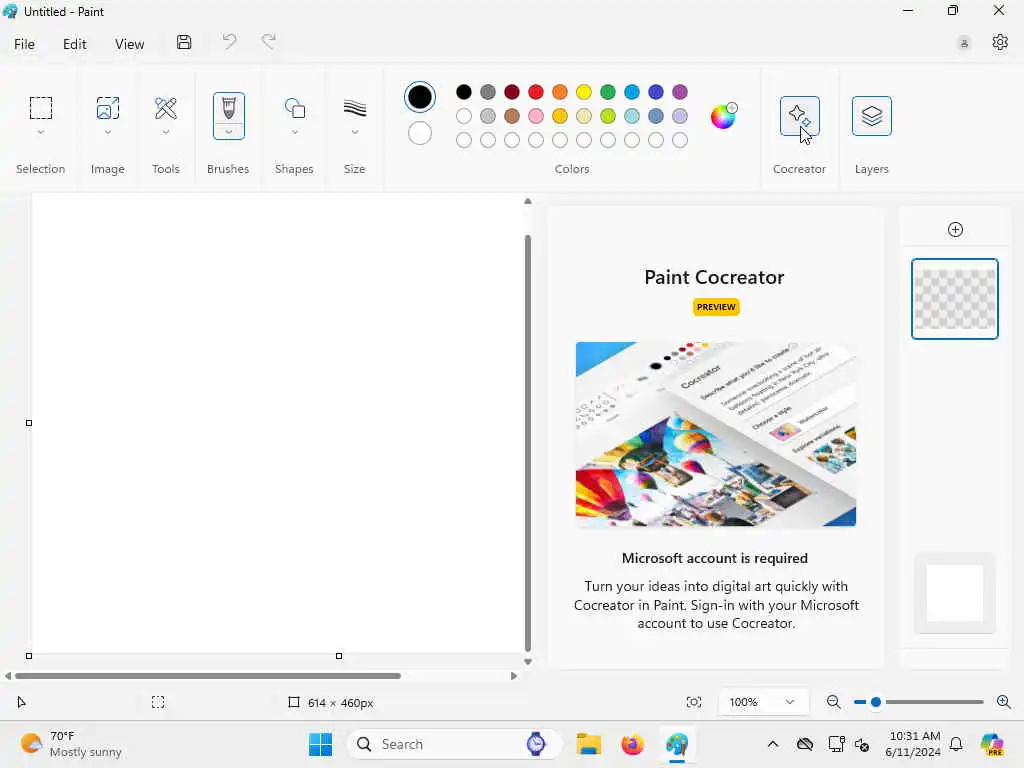
Task: Show hidden system tray icons
Action: pyautogui.click(x=773, y=744)
